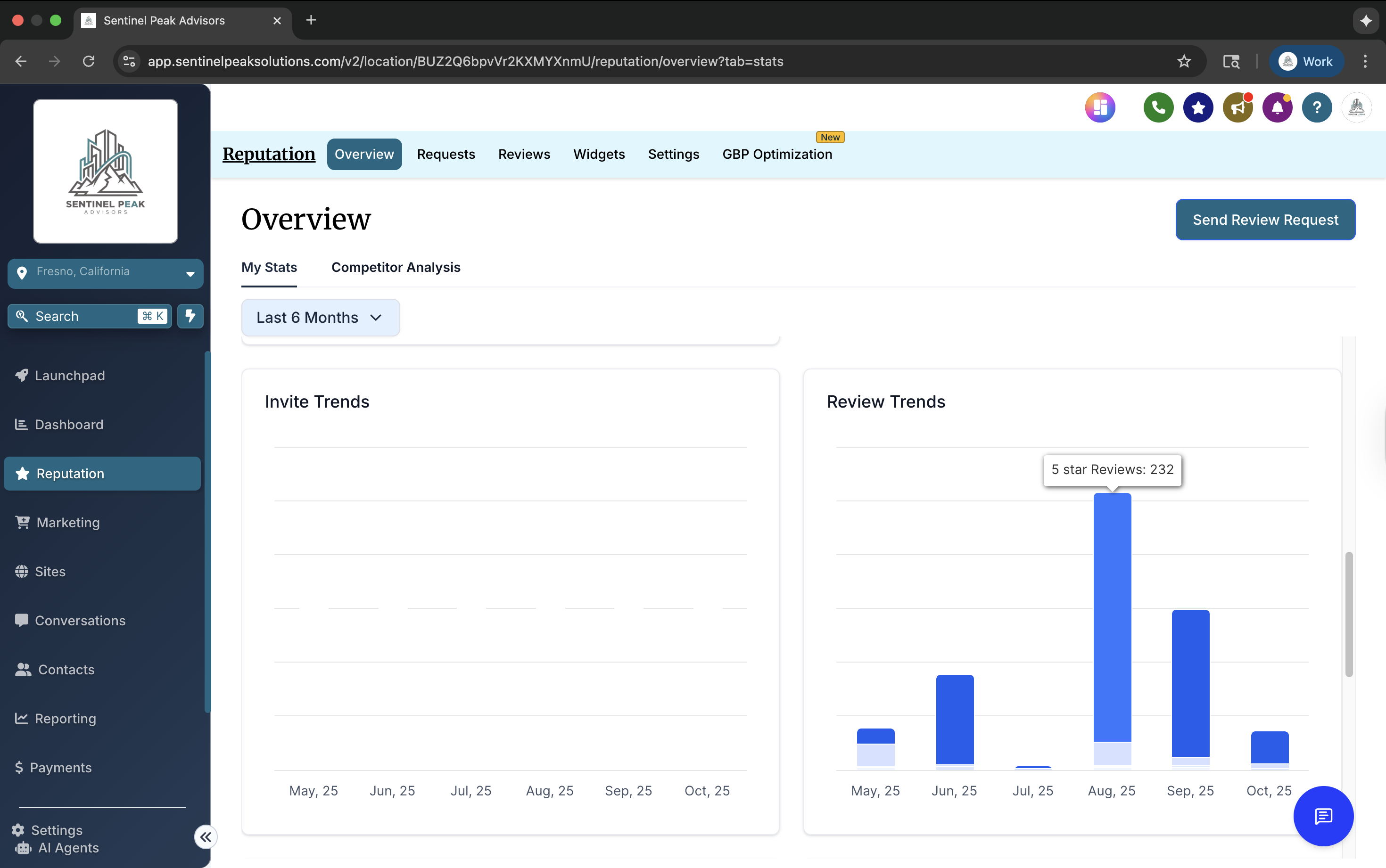1386x868 pixels.
Task: Go to Dashboard in sidebar
Action: pyautogui.click(x=102, y=424)
